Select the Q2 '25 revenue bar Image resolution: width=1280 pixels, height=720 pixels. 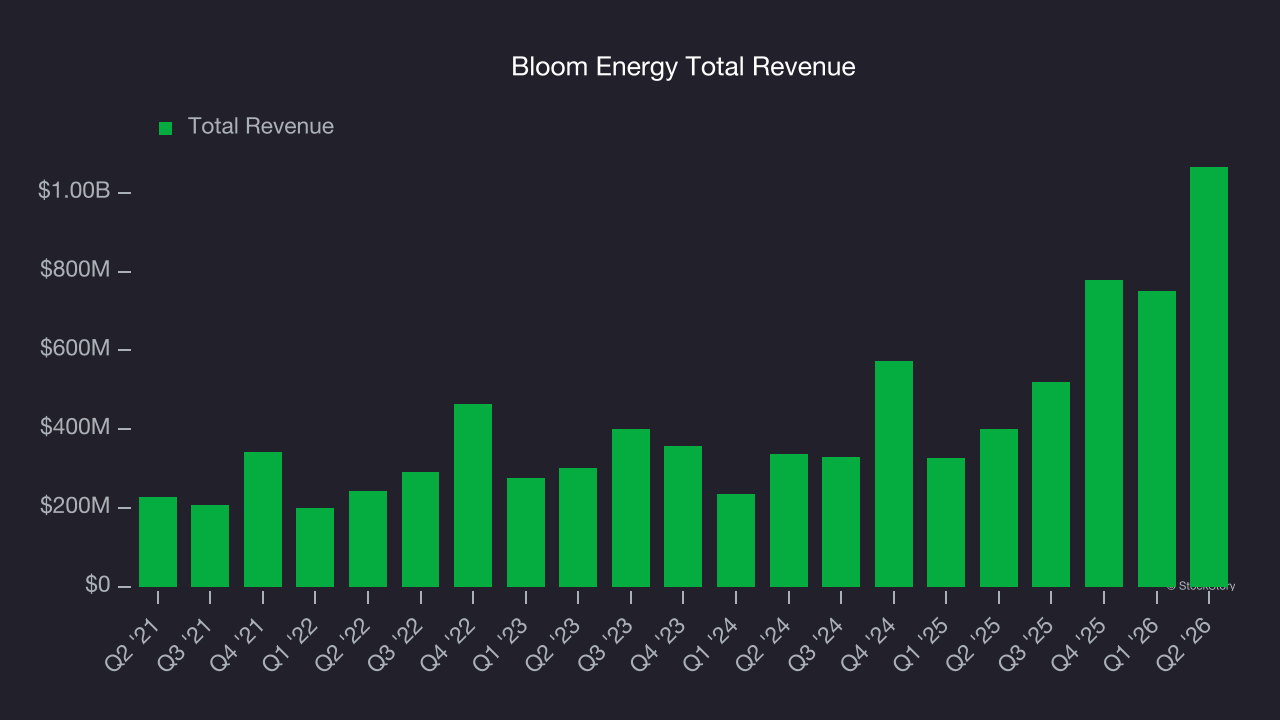999,508
